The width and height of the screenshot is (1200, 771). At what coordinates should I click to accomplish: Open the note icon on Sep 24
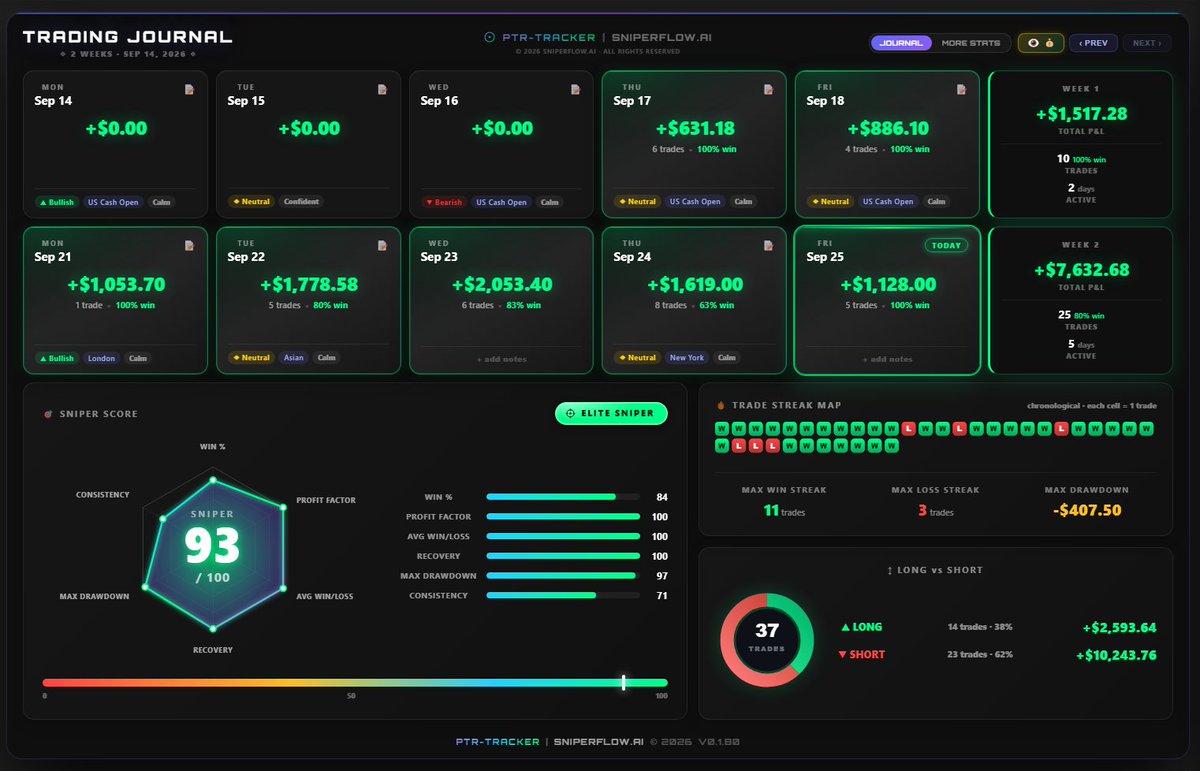768,245
